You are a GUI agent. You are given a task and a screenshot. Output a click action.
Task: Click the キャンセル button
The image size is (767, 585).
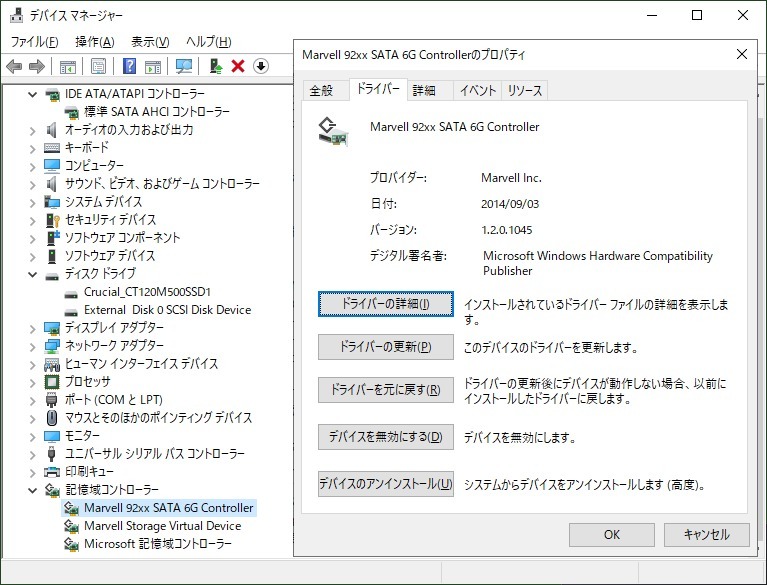pos(706,535)
